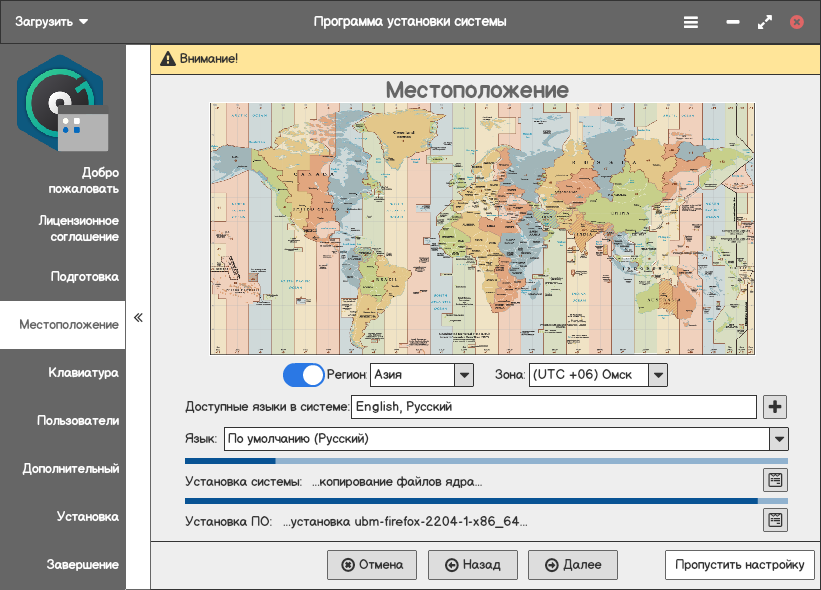Go to Клавиатура step in sidebar
Image resolution: width=821 pixels, height=590 pixels.
point(83,373)
